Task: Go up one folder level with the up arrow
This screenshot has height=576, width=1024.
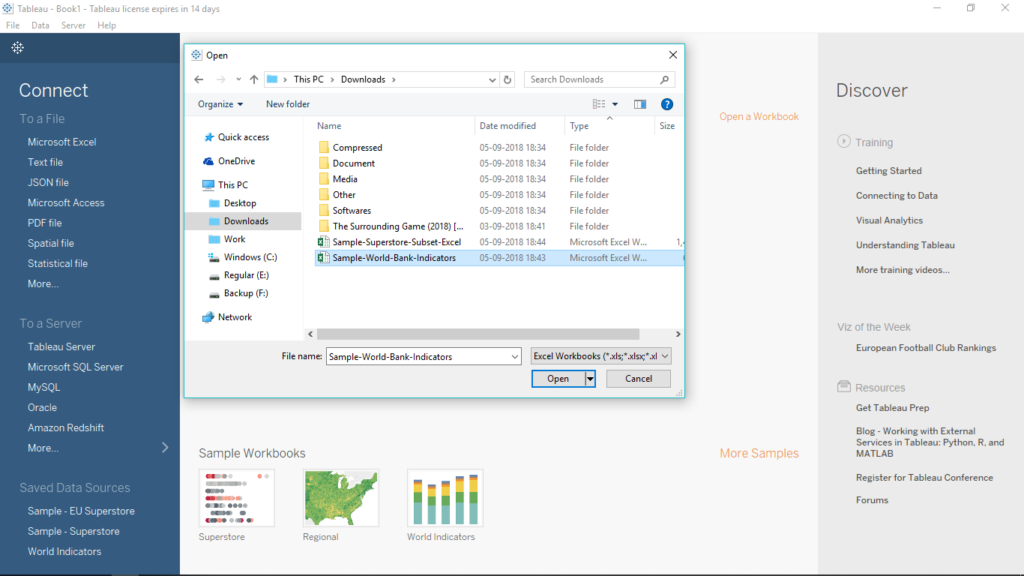Action: coord(254,80)
